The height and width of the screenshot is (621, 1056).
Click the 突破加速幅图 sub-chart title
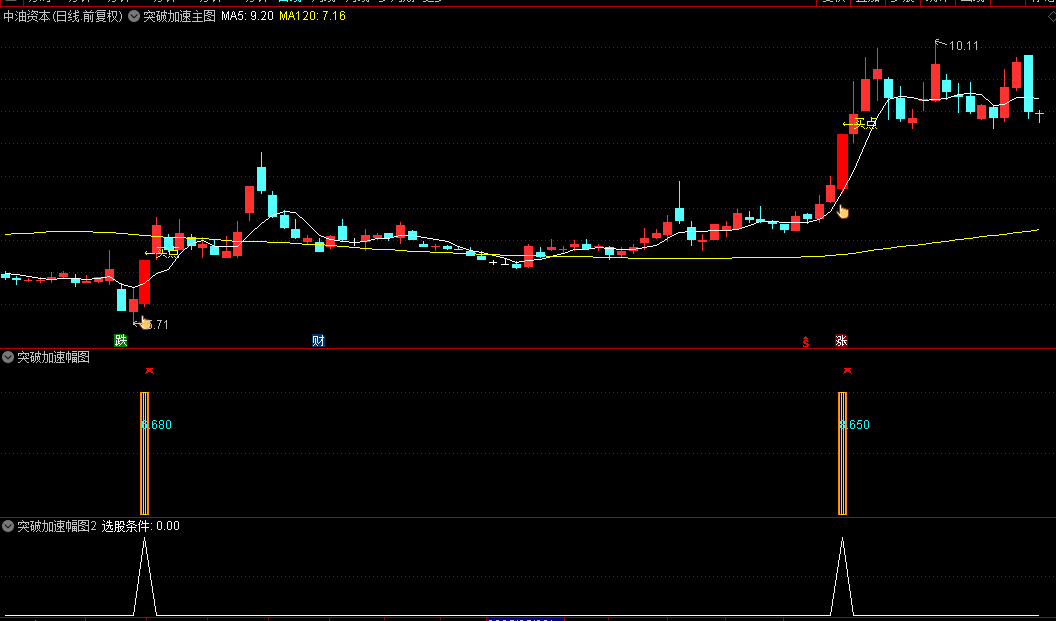click(53, 357)
